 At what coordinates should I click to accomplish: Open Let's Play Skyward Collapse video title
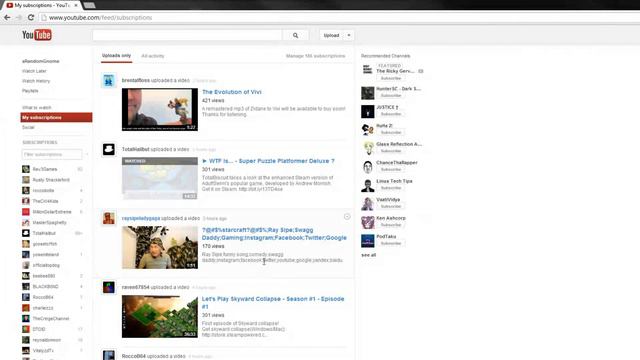point(273,302)
